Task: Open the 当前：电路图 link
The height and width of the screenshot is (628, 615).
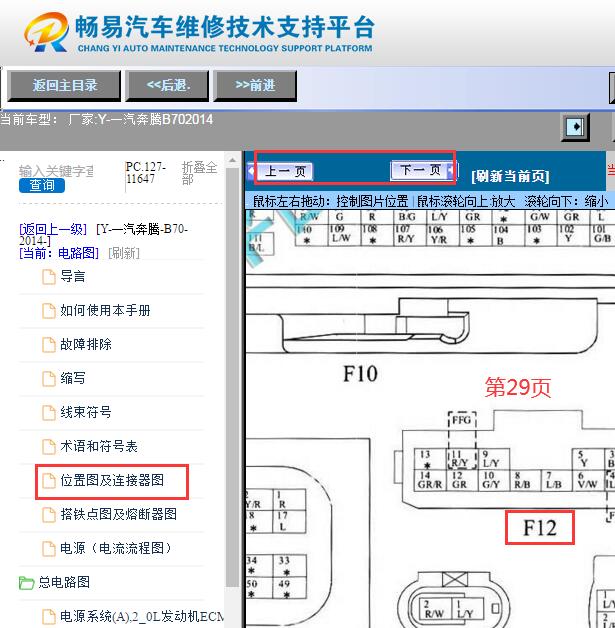Action: [x=59, y=253]
